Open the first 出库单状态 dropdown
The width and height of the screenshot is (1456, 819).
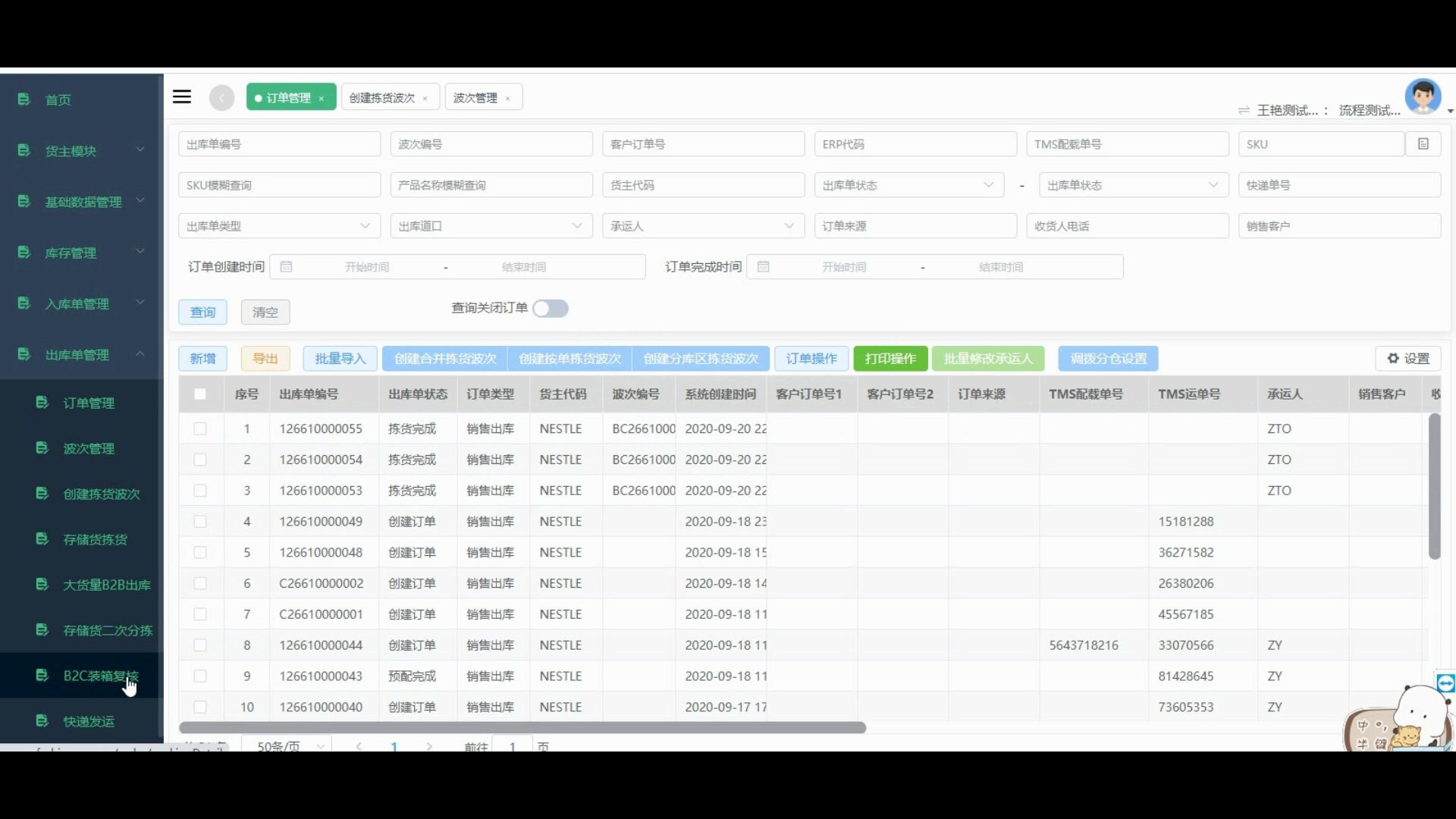click(x=909, y=185)
